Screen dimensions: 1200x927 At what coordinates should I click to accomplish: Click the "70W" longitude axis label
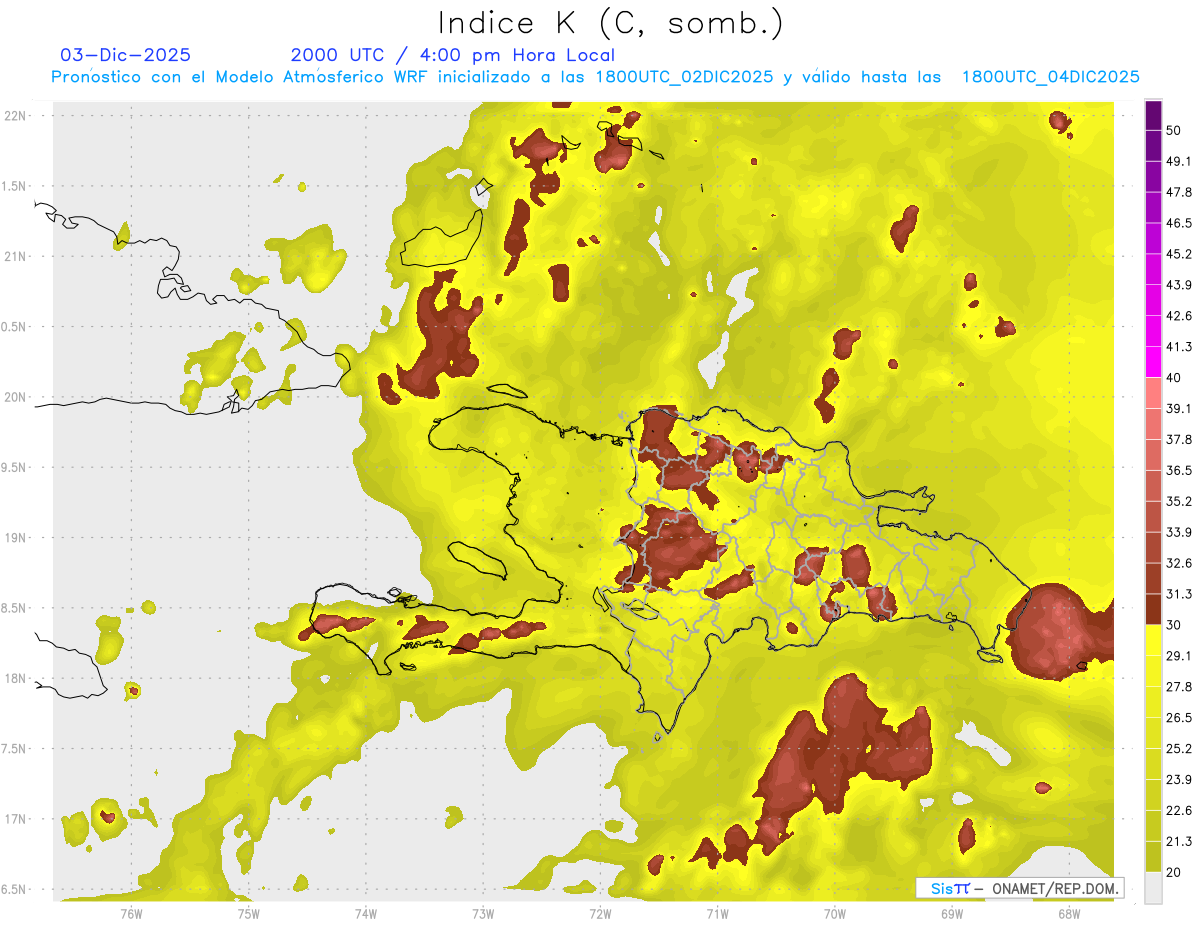tap(835, 914)
